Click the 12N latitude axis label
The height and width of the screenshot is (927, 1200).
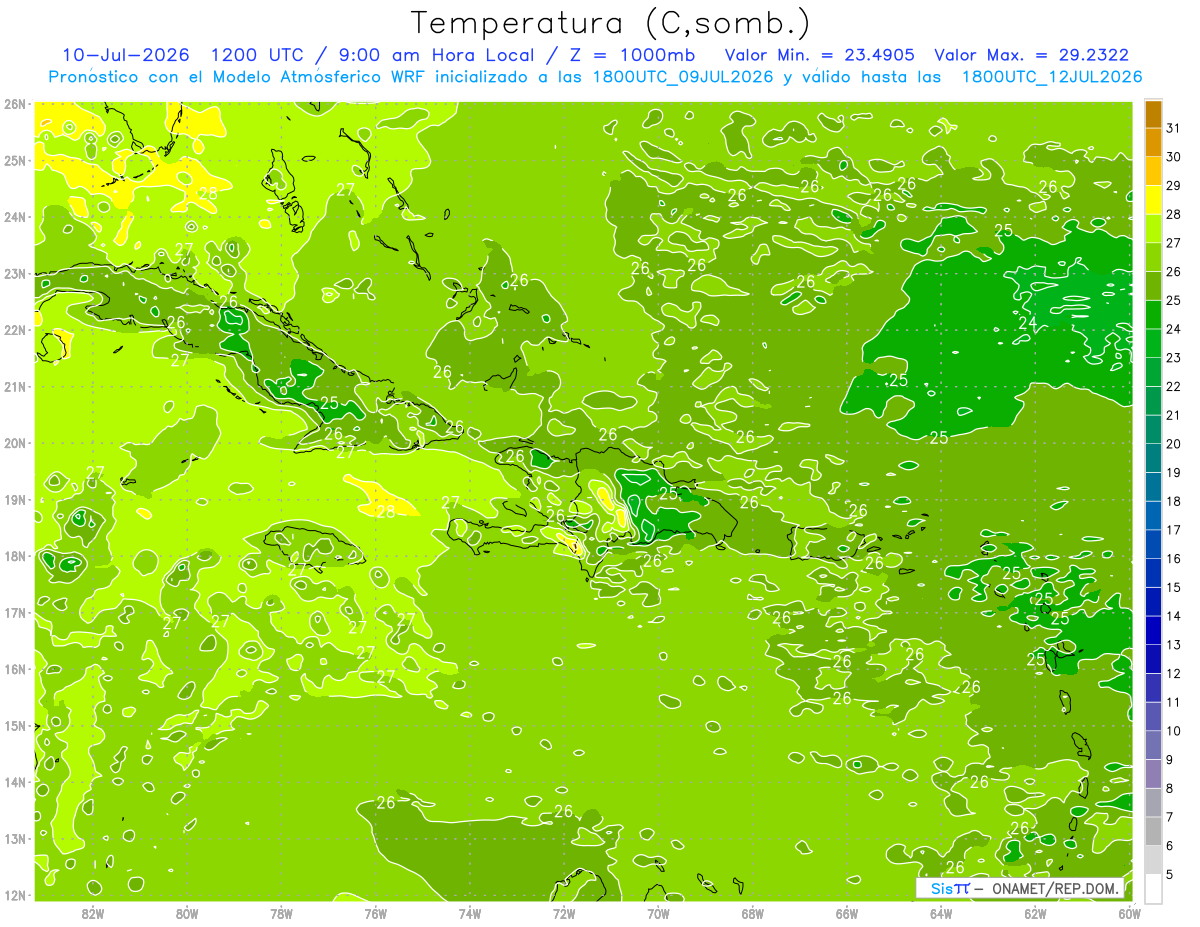point(15,895)
